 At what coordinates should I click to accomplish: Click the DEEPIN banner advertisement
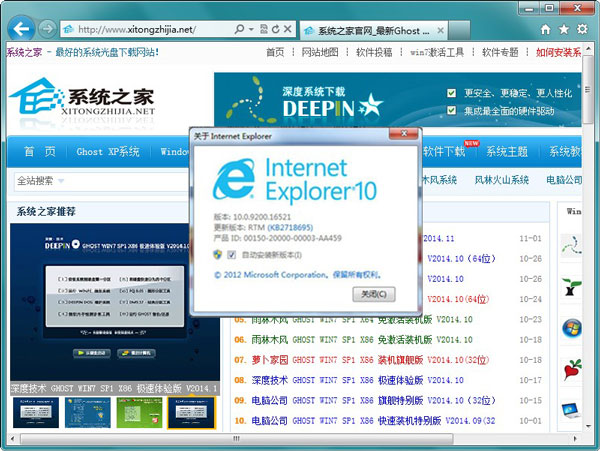click(398, 100)
